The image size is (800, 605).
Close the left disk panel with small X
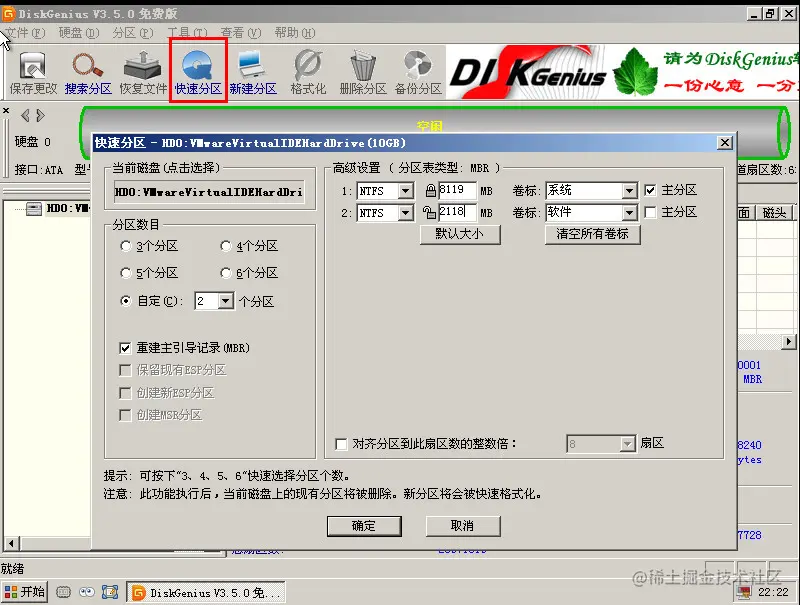(6, 110)
